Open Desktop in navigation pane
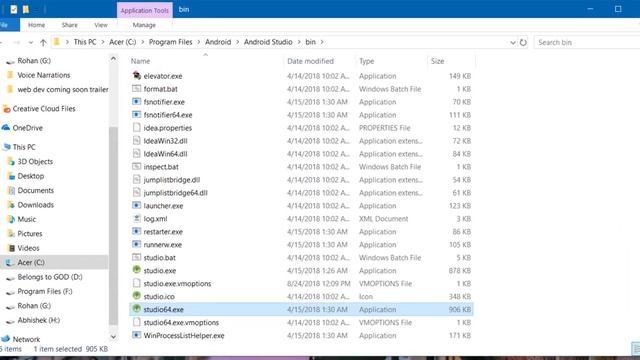 (x=31, y=176)
